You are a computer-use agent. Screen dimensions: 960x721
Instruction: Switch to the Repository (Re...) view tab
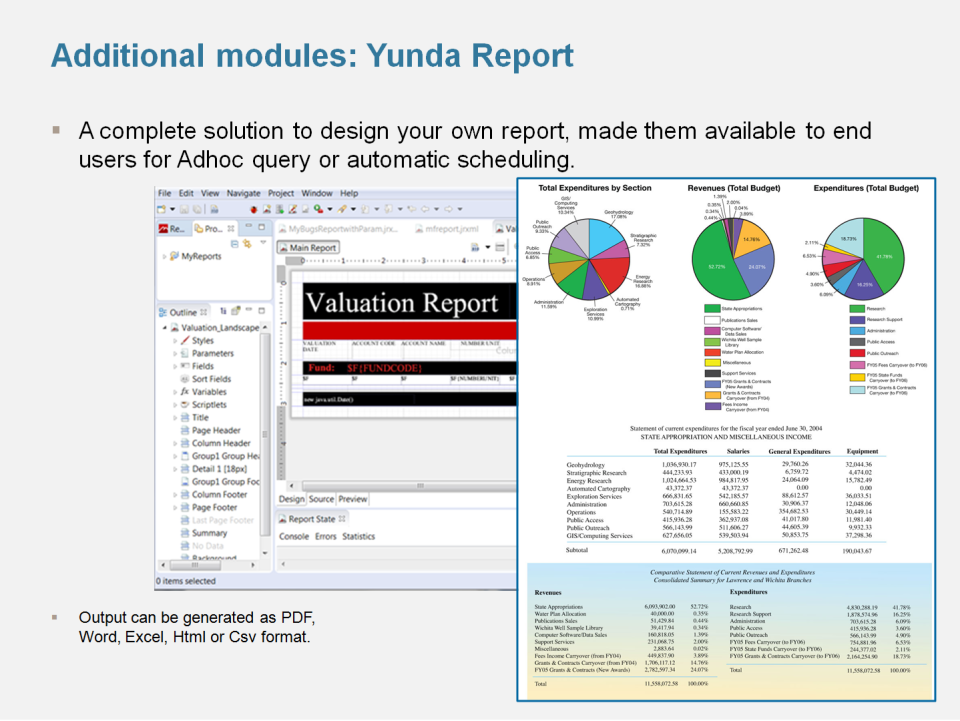(x=172, y=228)
